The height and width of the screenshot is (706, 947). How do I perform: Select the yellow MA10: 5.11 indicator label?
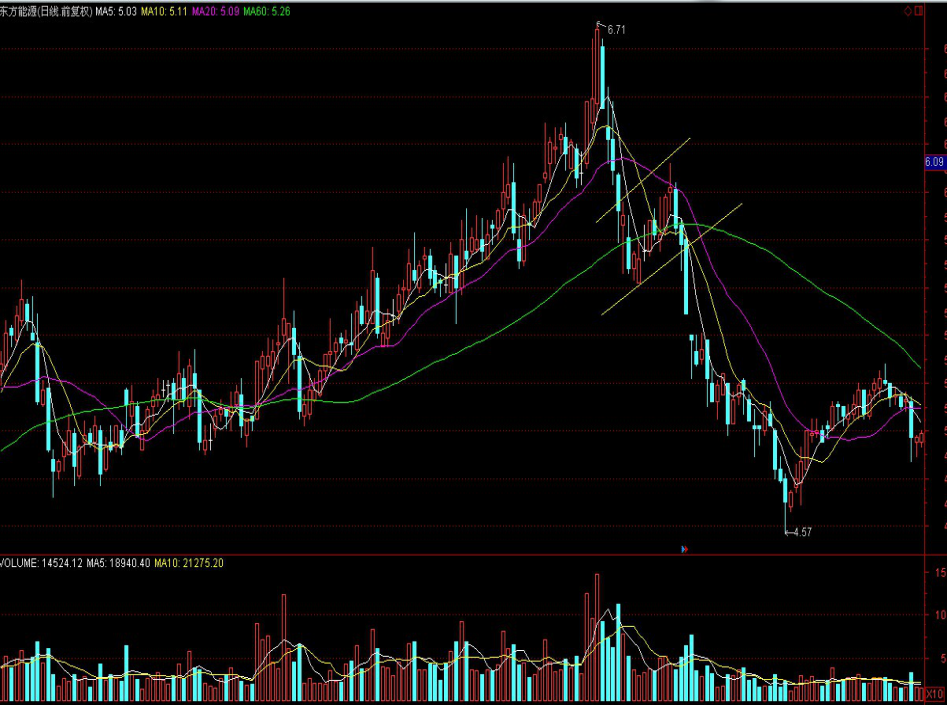[164, 11]
